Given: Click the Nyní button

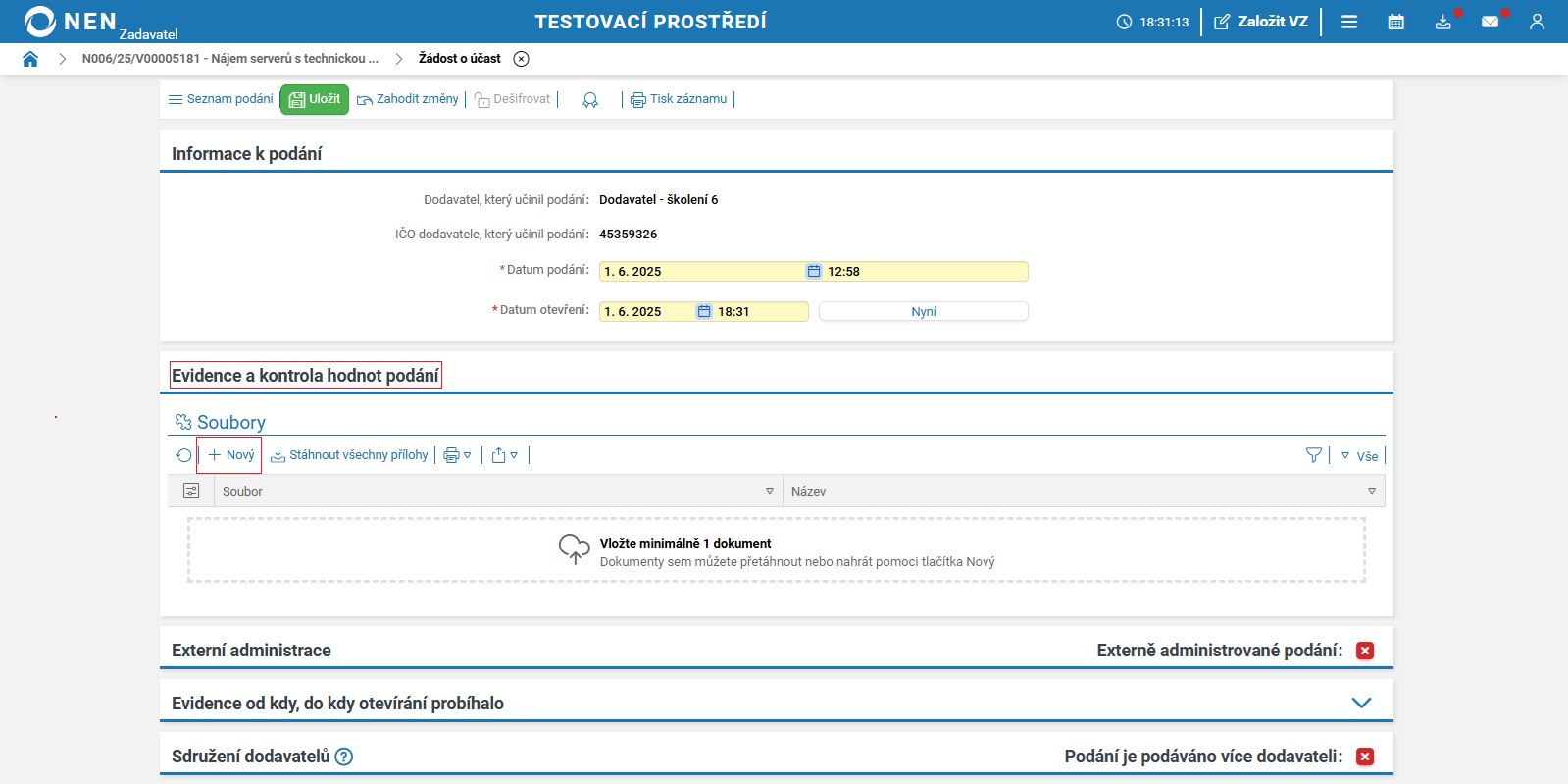Looking at the screenshot, I should (x=923, y=311).
